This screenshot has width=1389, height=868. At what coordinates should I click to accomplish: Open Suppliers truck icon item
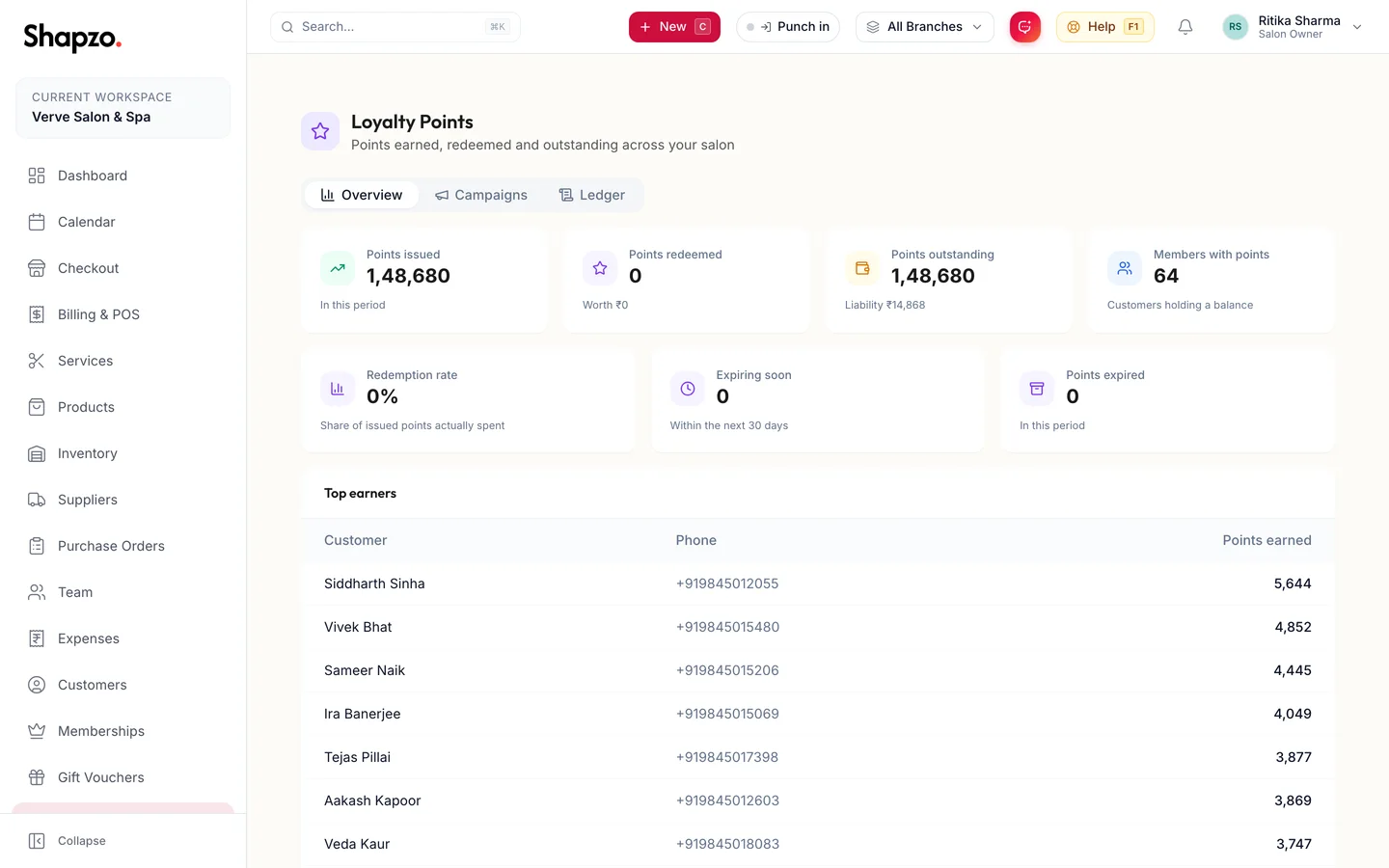tap(123, 500)
